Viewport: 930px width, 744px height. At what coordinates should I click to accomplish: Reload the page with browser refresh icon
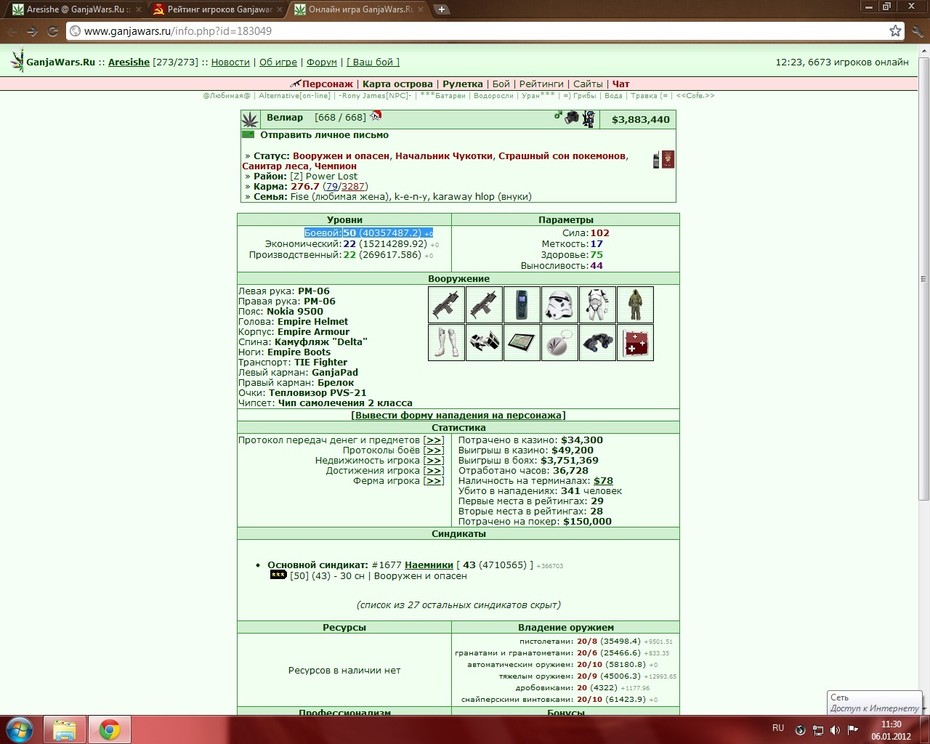(53, 31)
